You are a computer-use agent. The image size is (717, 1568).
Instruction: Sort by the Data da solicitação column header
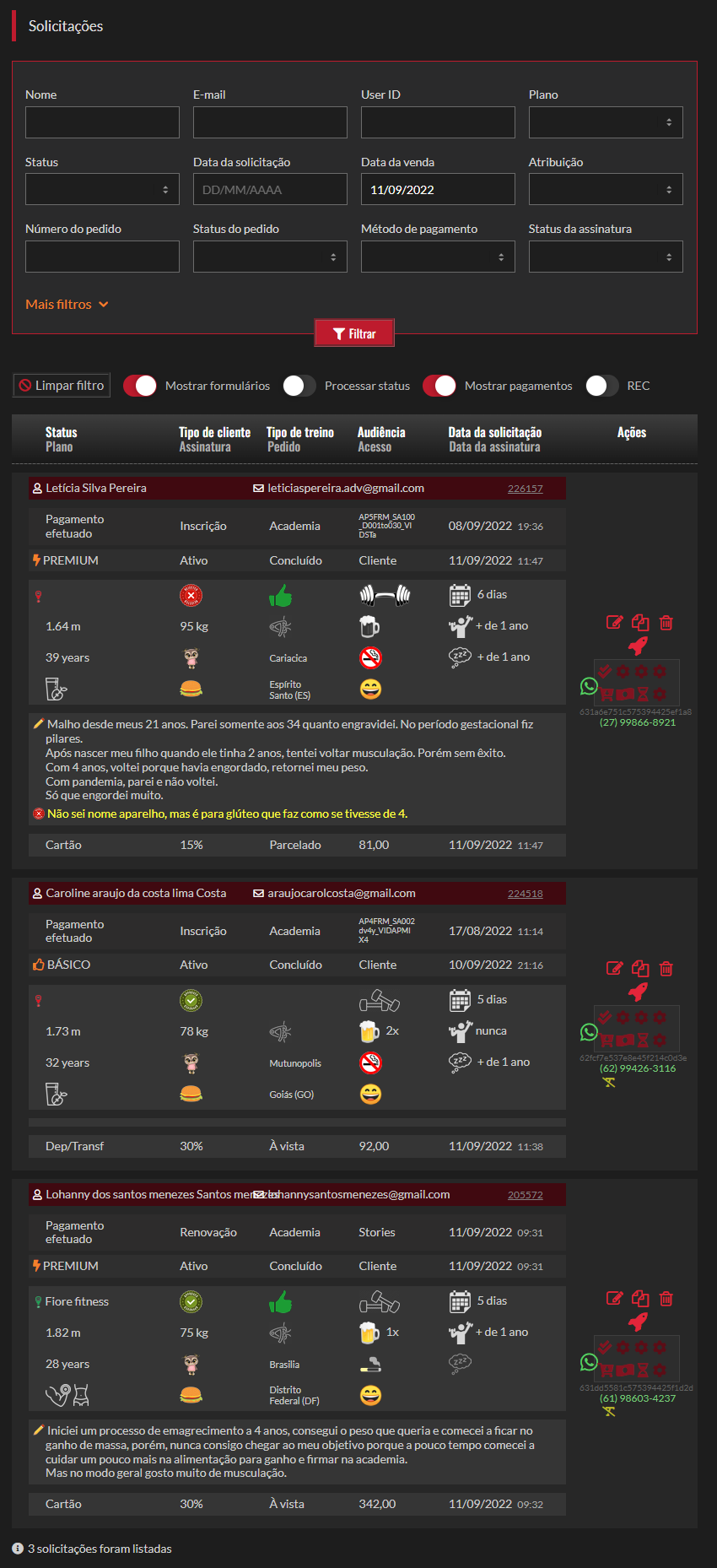[495, 432]
